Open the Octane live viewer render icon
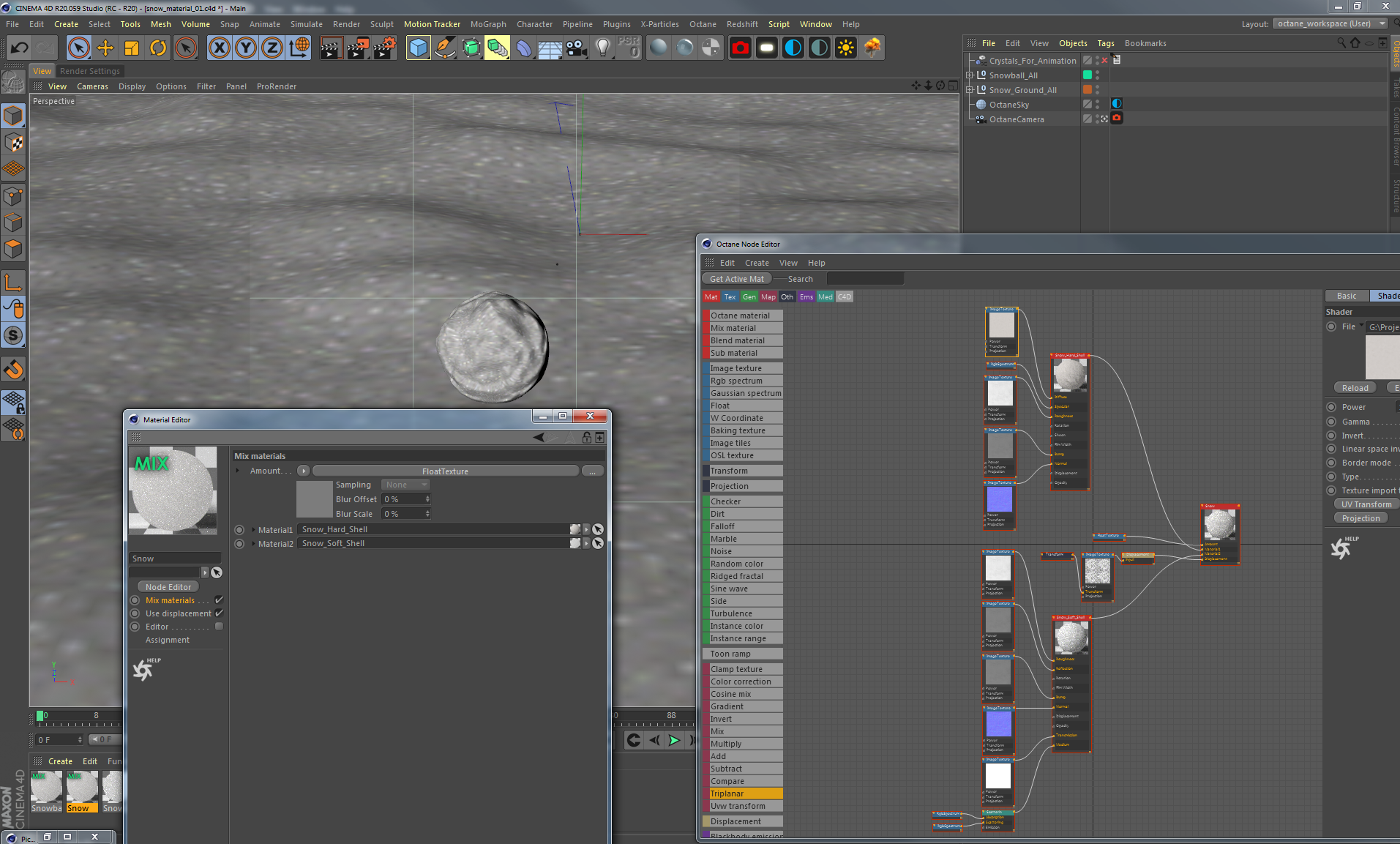 coord(740,48)
